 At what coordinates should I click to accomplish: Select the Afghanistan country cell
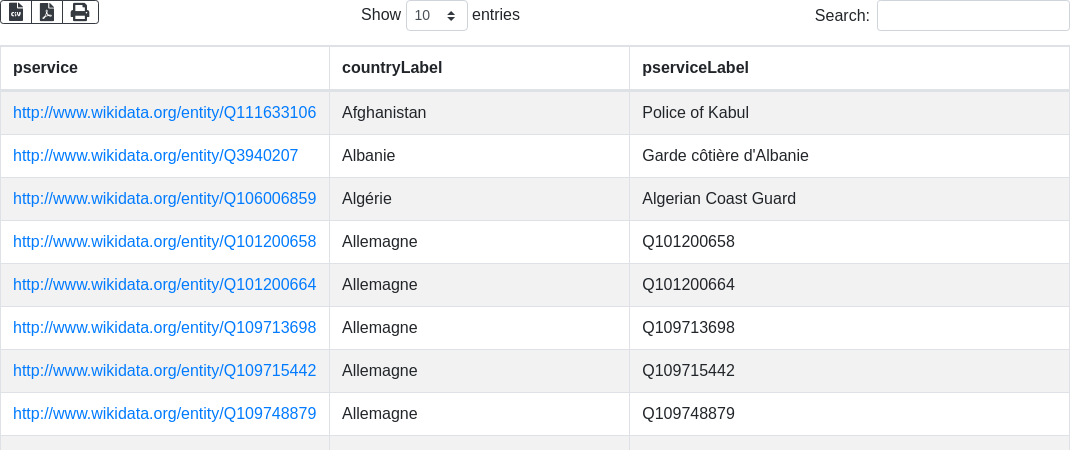coord(384,113)
